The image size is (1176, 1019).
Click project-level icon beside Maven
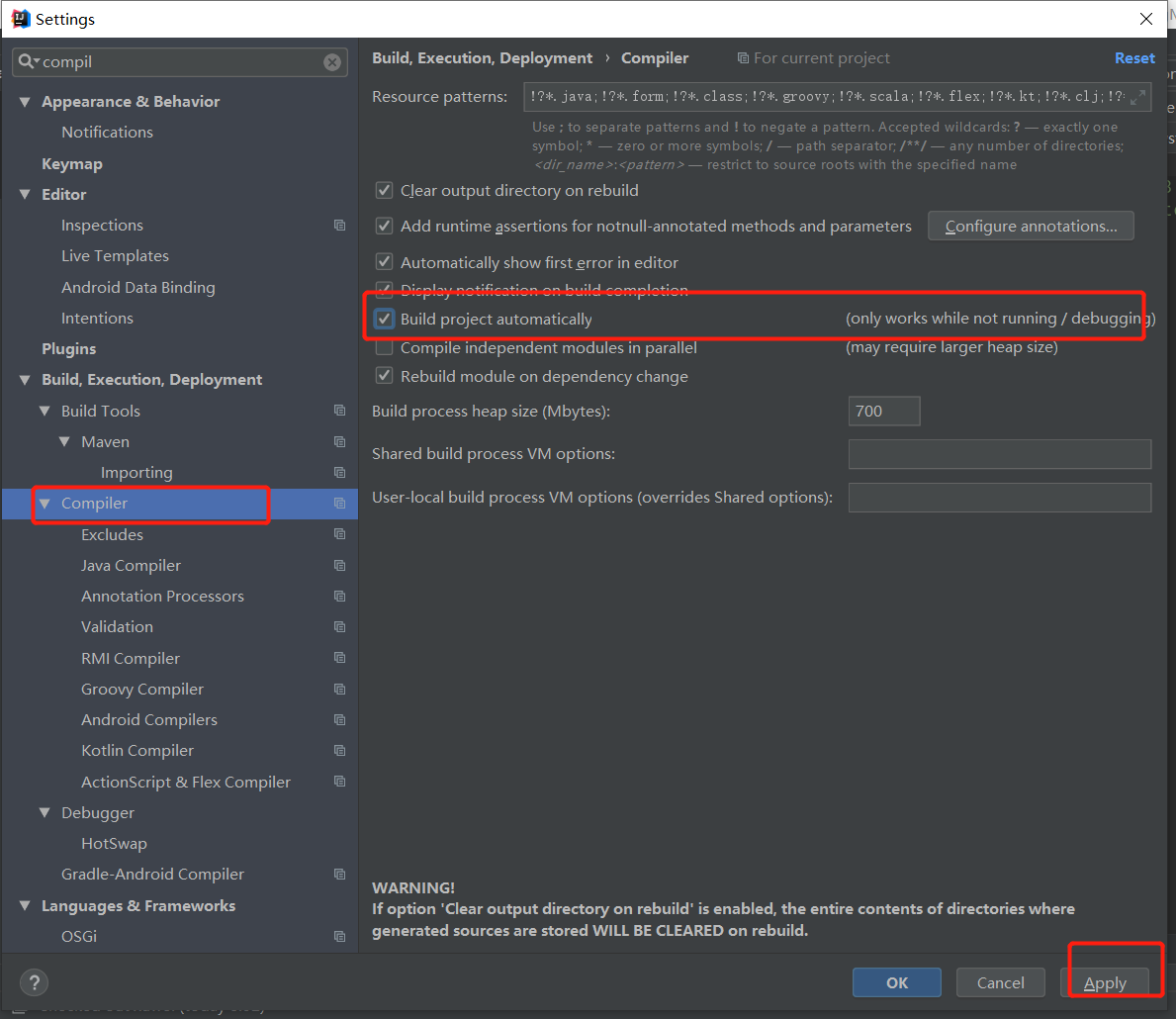point(340,442)
